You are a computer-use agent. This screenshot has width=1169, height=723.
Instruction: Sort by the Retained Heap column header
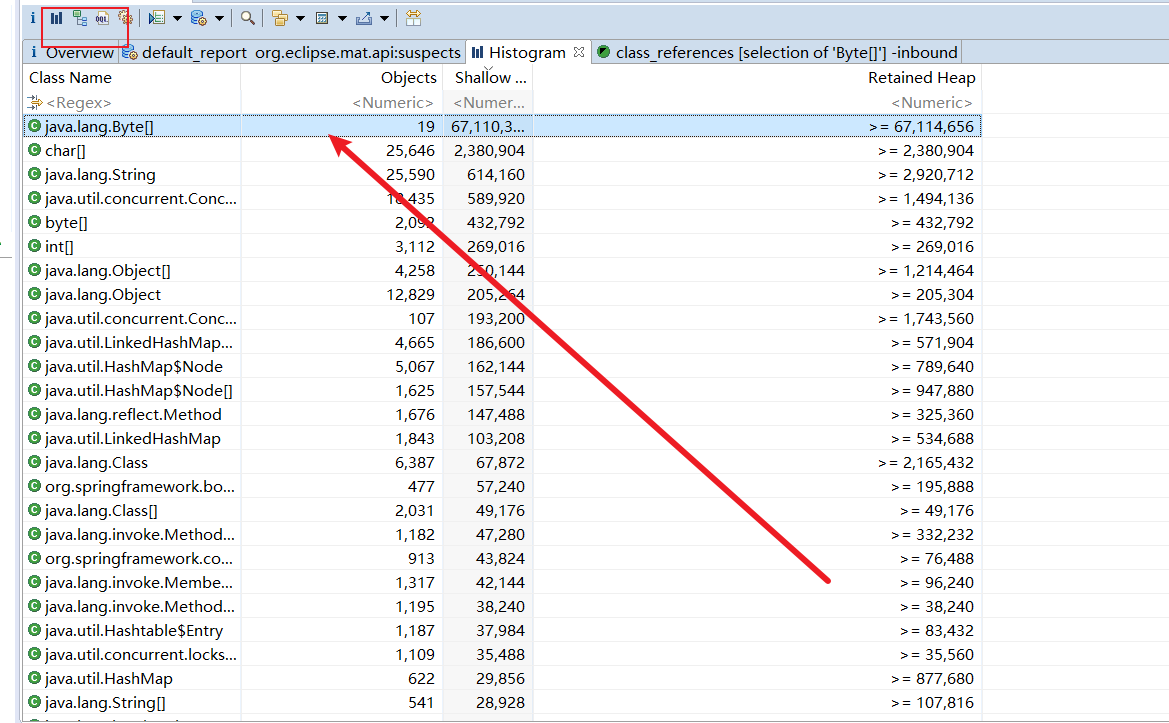tap(920, 77)
